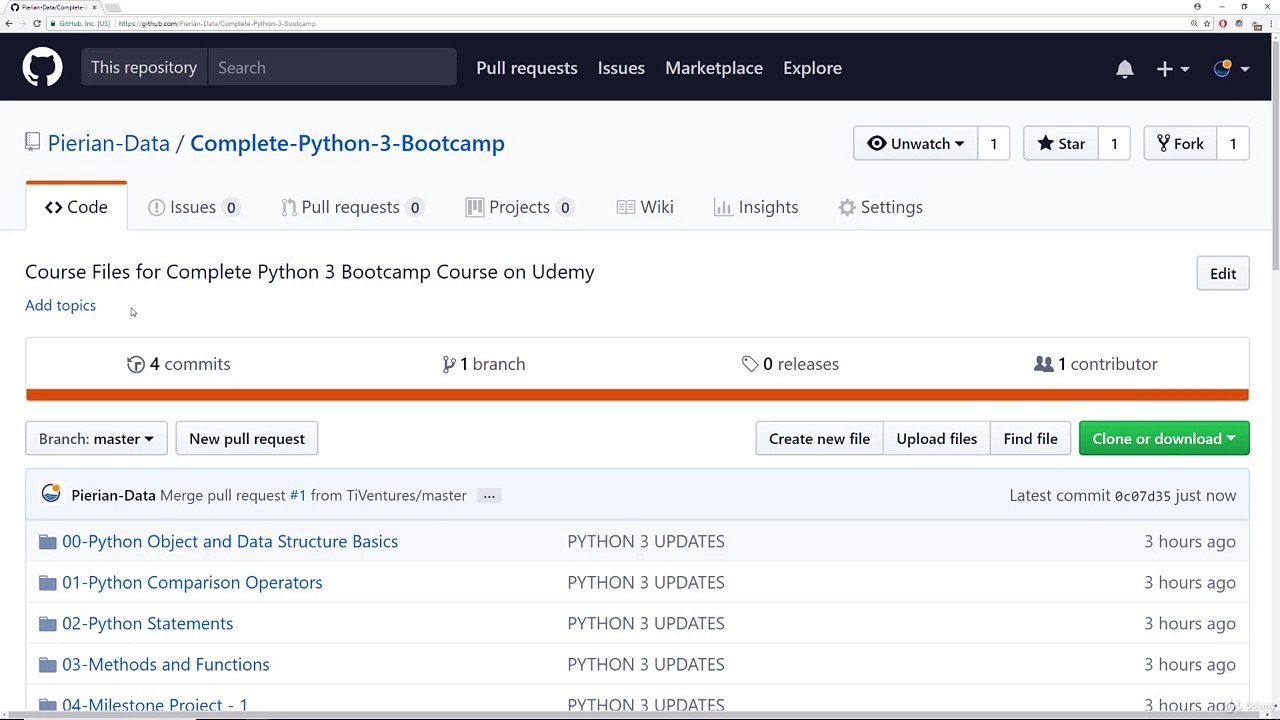Open Issues in top navigation
Viewport: 1280px width, 720px height.
[621, 68]
